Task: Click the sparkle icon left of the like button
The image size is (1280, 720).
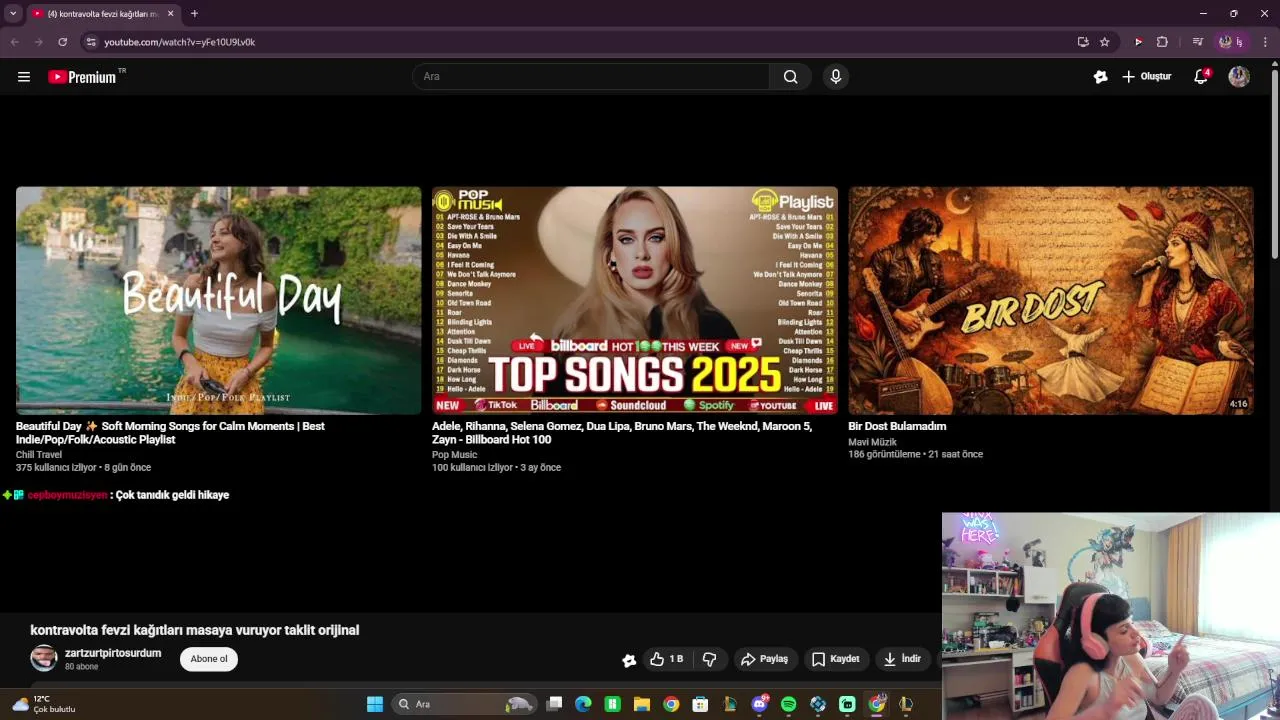Action: 629,660
